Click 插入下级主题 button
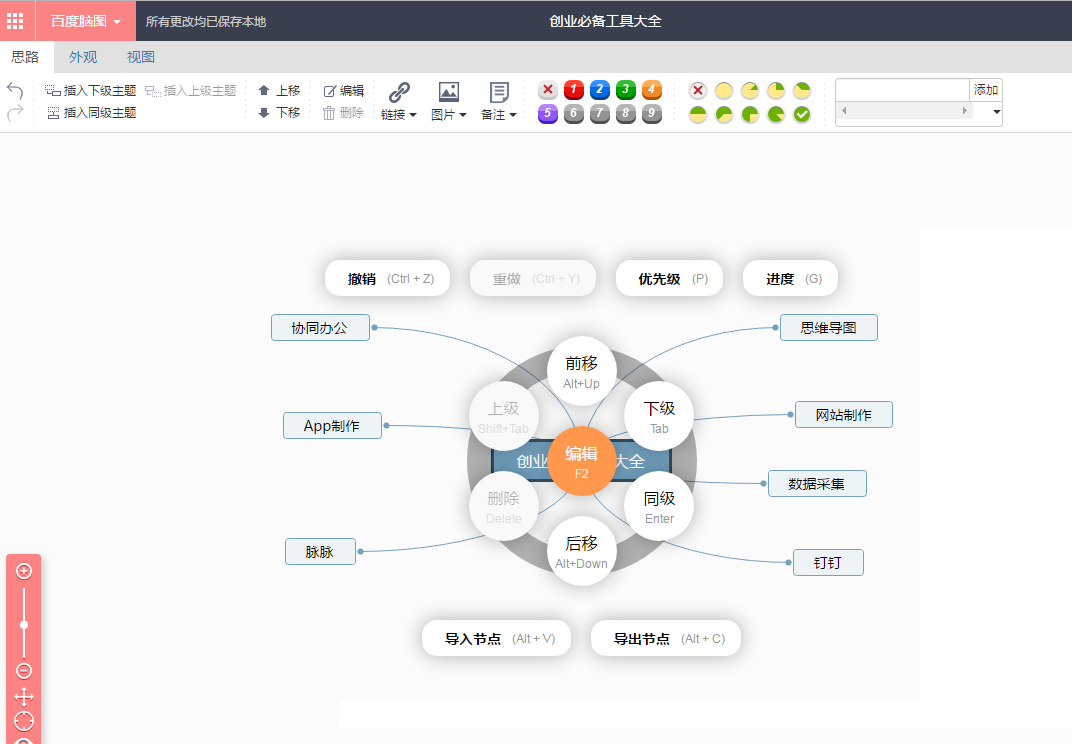The image size is (1072, 744). coord(91,90)
